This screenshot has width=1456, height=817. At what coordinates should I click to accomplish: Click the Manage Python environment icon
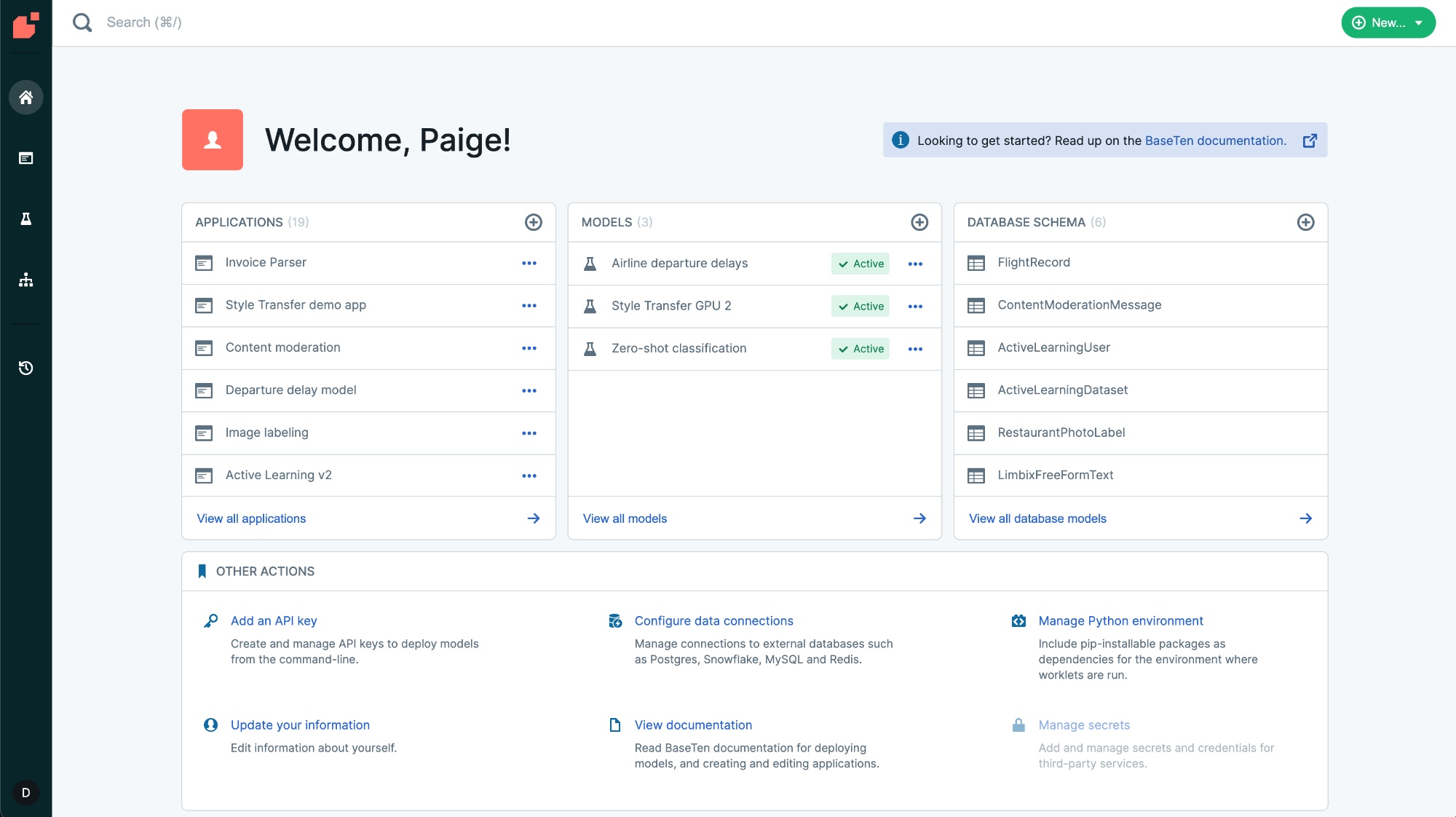coord(1018,621)
